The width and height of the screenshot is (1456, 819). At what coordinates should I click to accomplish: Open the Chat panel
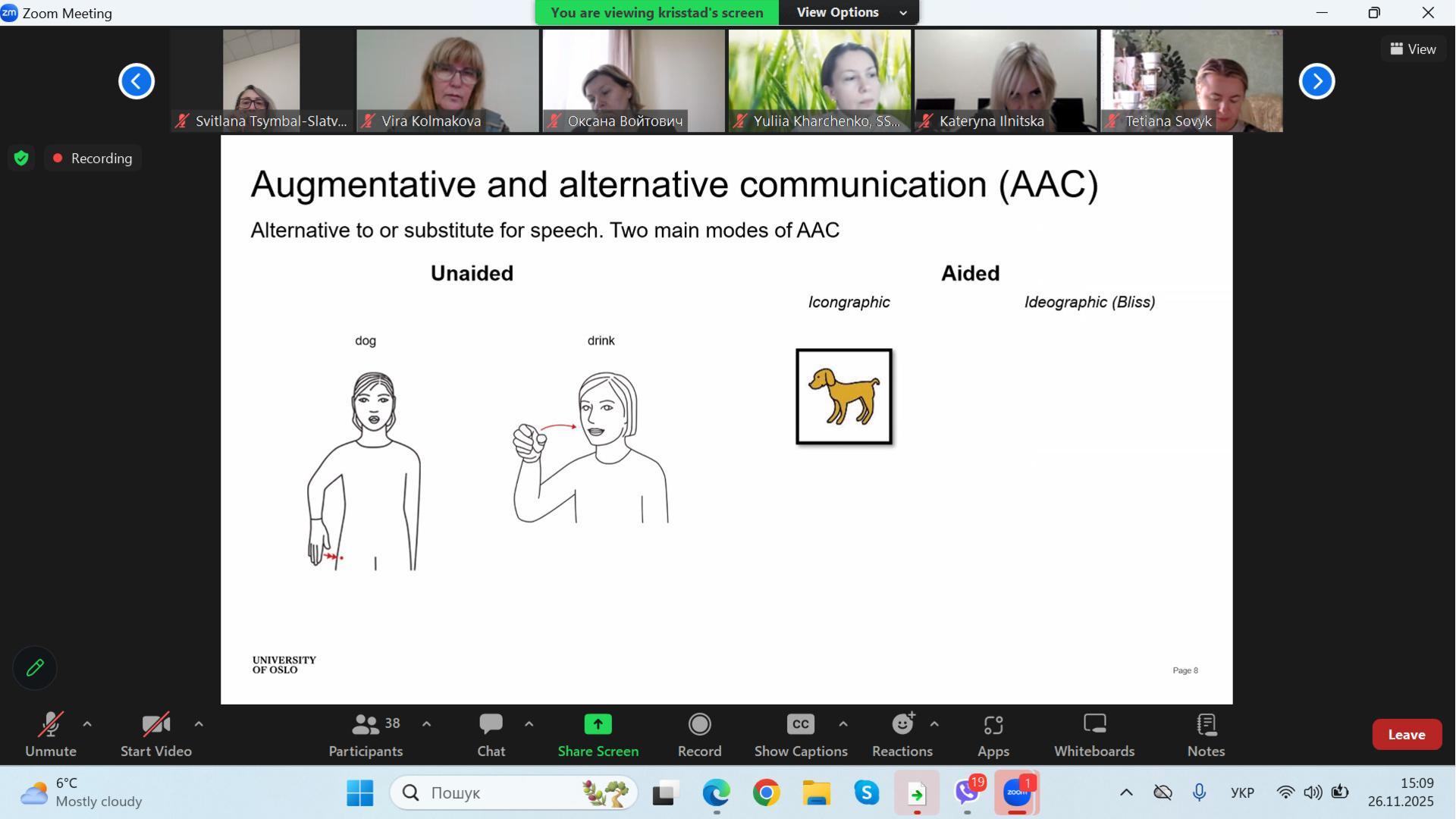491,734
